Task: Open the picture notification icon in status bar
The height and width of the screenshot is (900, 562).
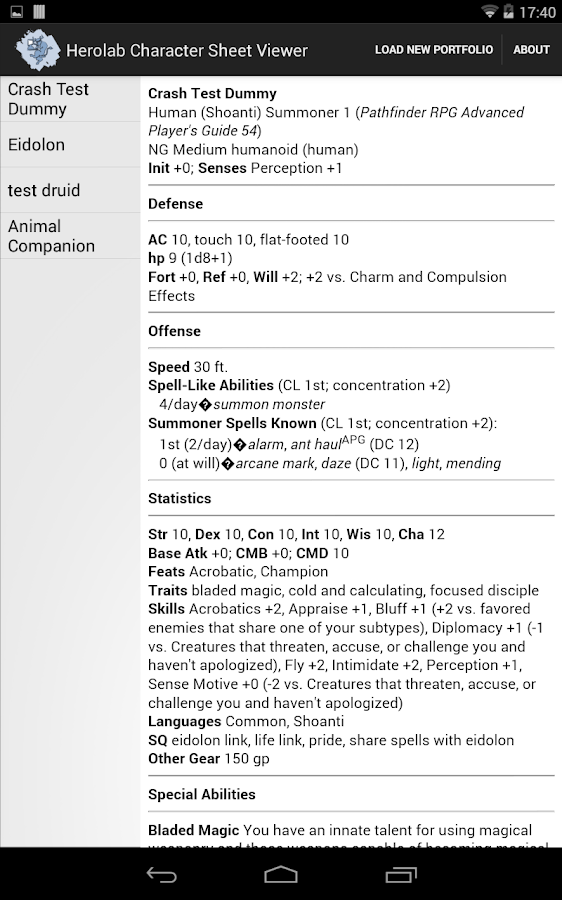Action: [x=17, y=11]
